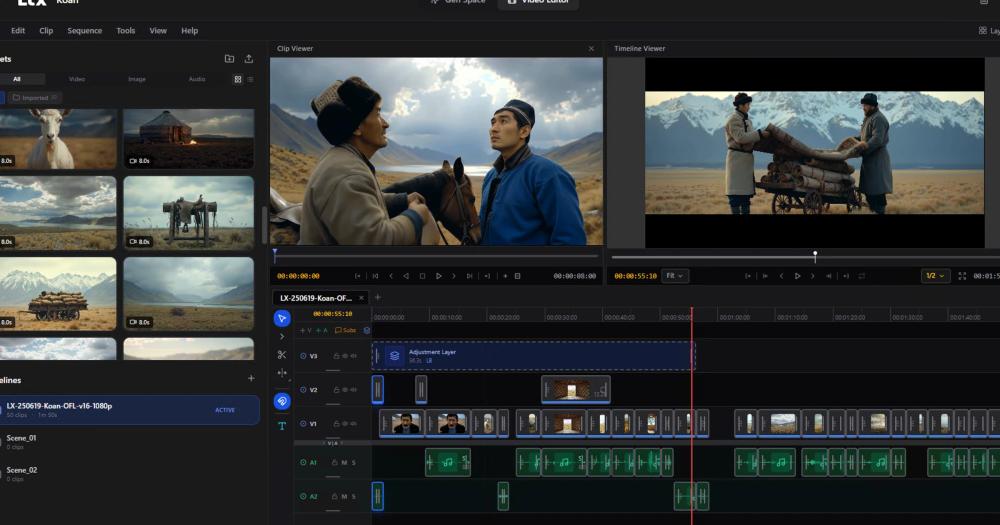The height and width of the screenshot is (525, 1000).
Task: Close the LX-250619-Koan-OF sequence tab
Action: [361, 298]
